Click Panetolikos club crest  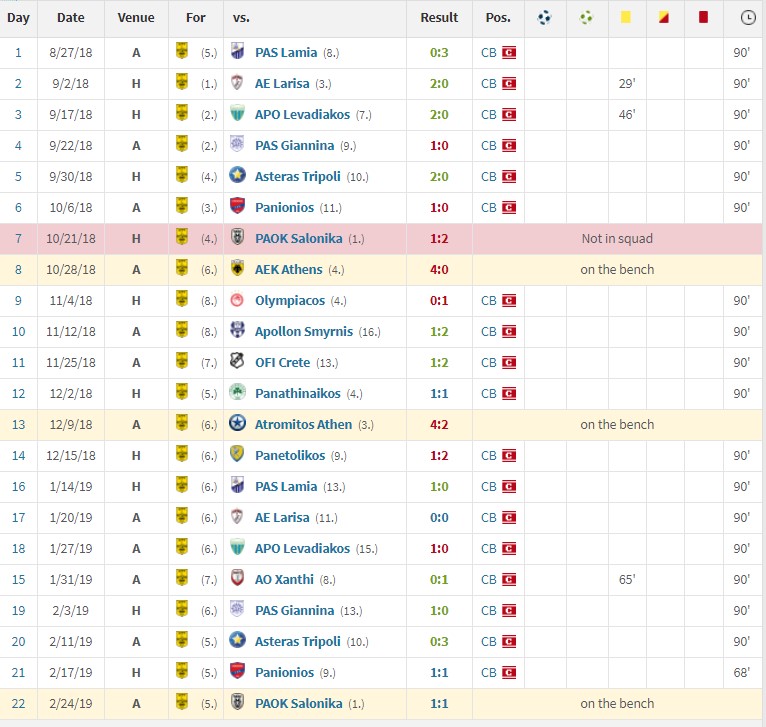pyautogui.click(x=237, y=454)
